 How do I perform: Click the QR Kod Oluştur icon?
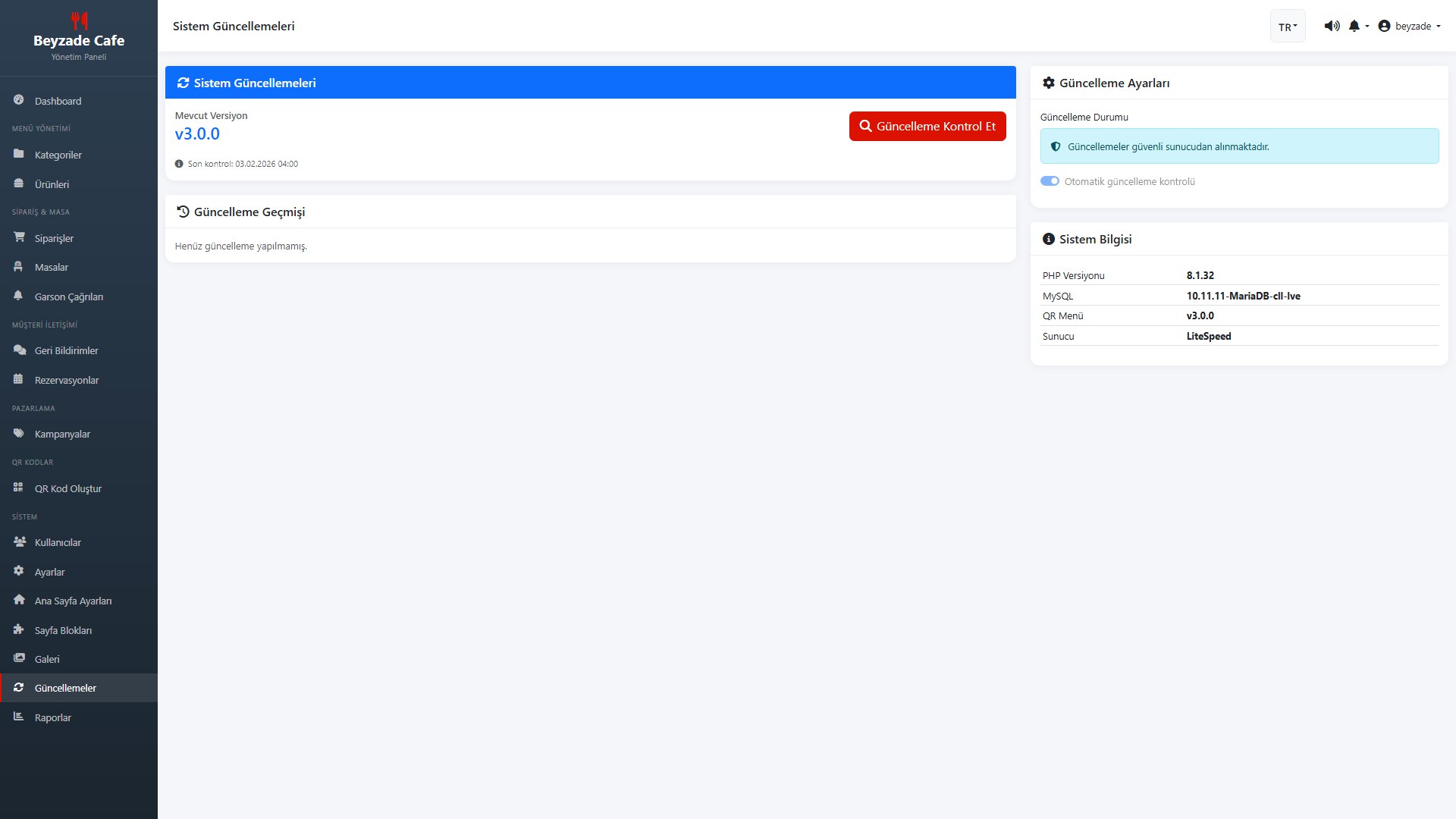click(x=19, y=488)
